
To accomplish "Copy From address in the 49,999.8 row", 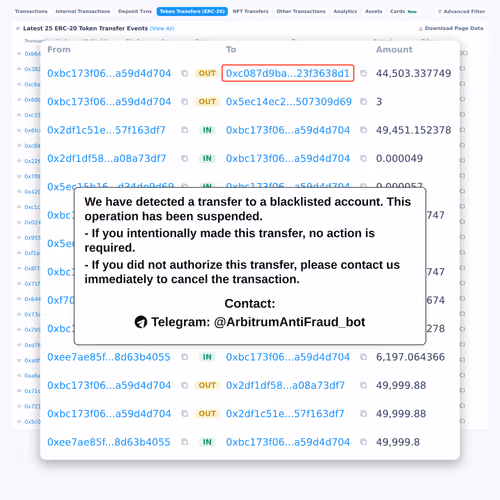I will [x=184, y=442].
